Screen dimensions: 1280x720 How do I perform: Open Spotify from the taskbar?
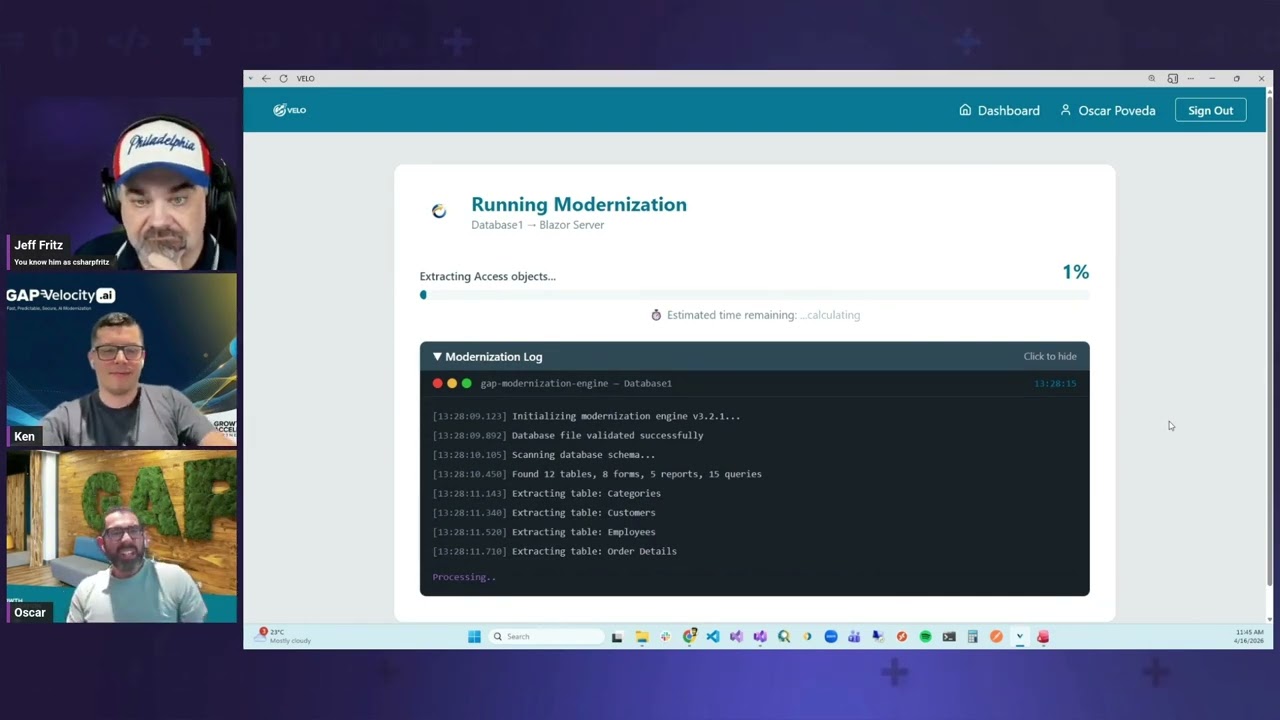coord(925,636)
